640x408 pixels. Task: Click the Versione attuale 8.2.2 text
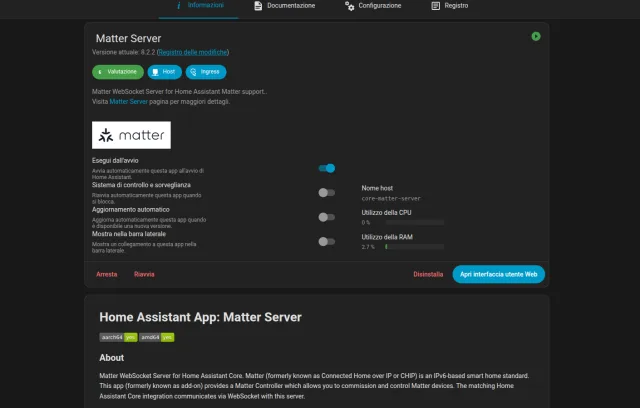(x=124, y=52)
